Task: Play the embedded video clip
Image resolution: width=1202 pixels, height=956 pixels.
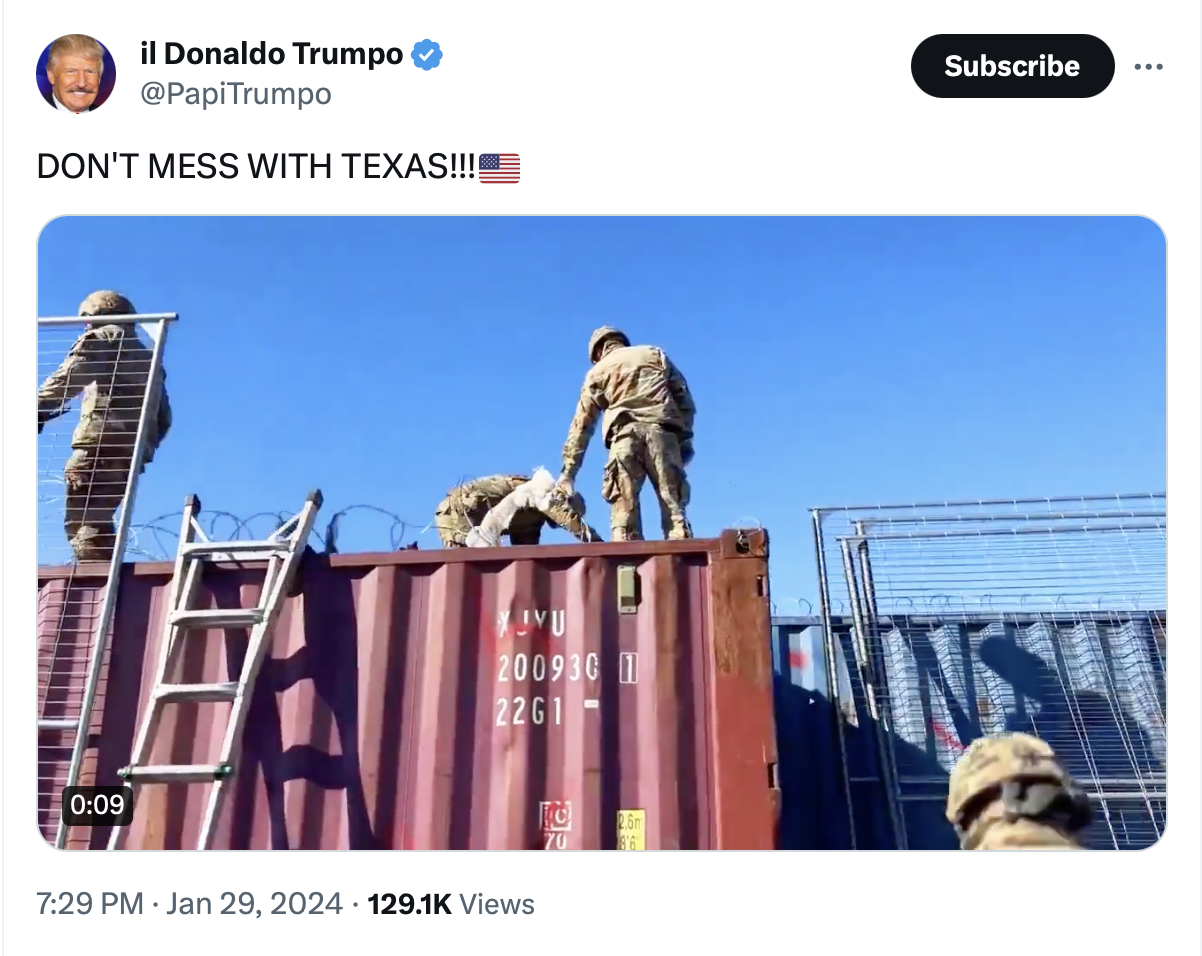Action: [x=602, y=533]
